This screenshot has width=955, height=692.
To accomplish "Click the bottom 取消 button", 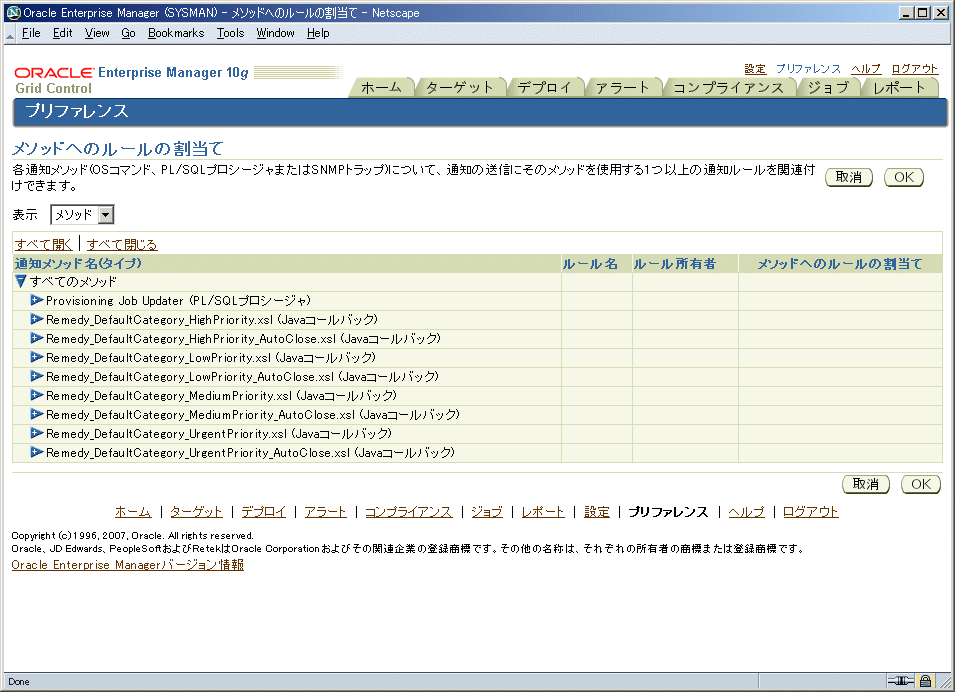I will [x=865, y=484].
